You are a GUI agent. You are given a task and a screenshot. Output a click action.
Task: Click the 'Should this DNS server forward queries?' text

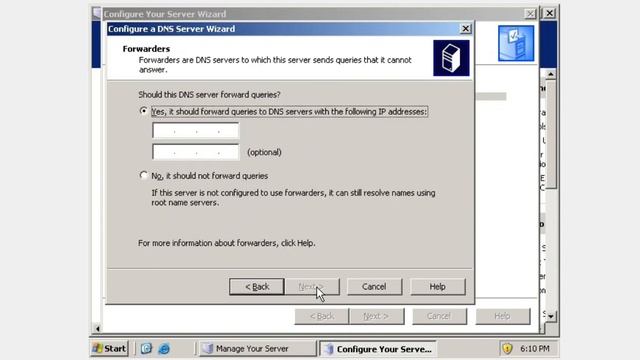point(209,94)
